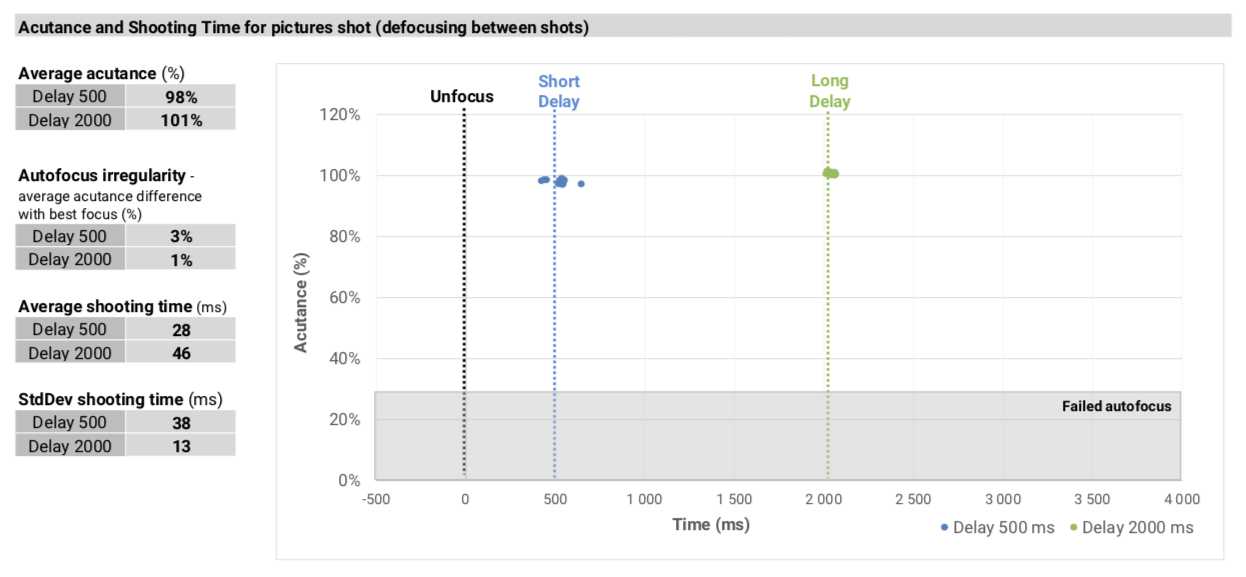
Task: Click the Average acutance 101% cell
Action: pos(181,120)
